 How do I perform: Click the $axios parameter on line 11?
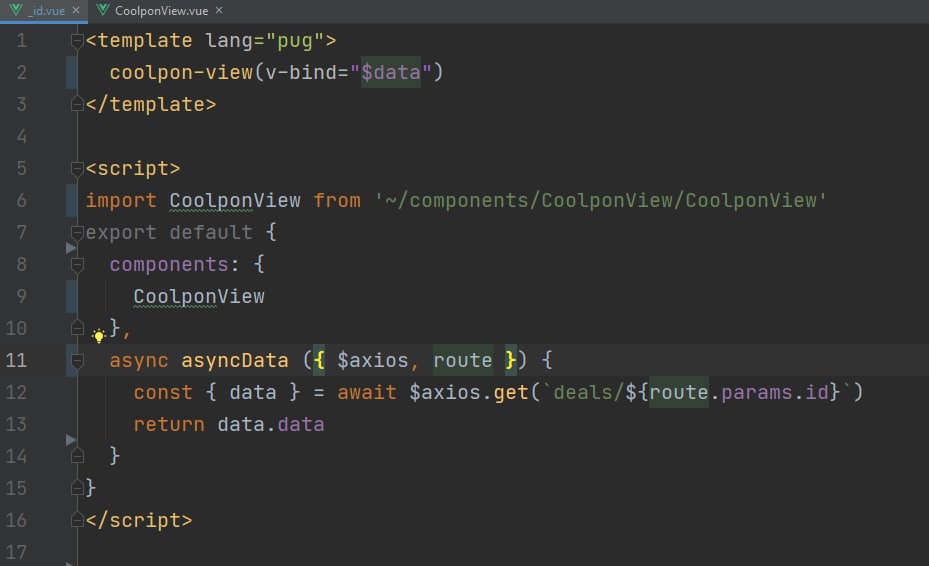coord(373,360)
